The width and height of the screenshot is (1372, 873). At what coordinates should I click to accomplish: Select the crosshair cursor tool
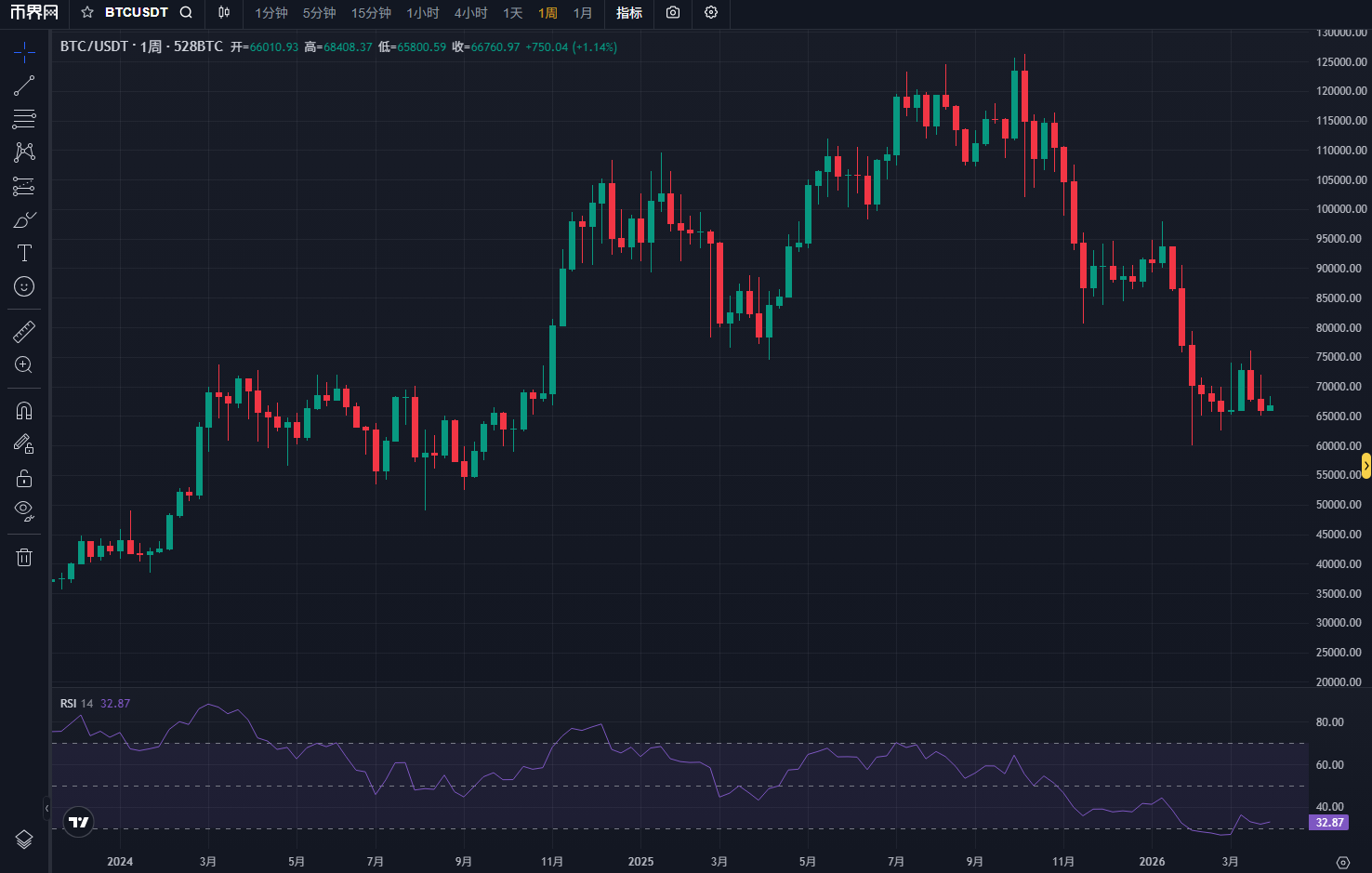tap(24, 52)
